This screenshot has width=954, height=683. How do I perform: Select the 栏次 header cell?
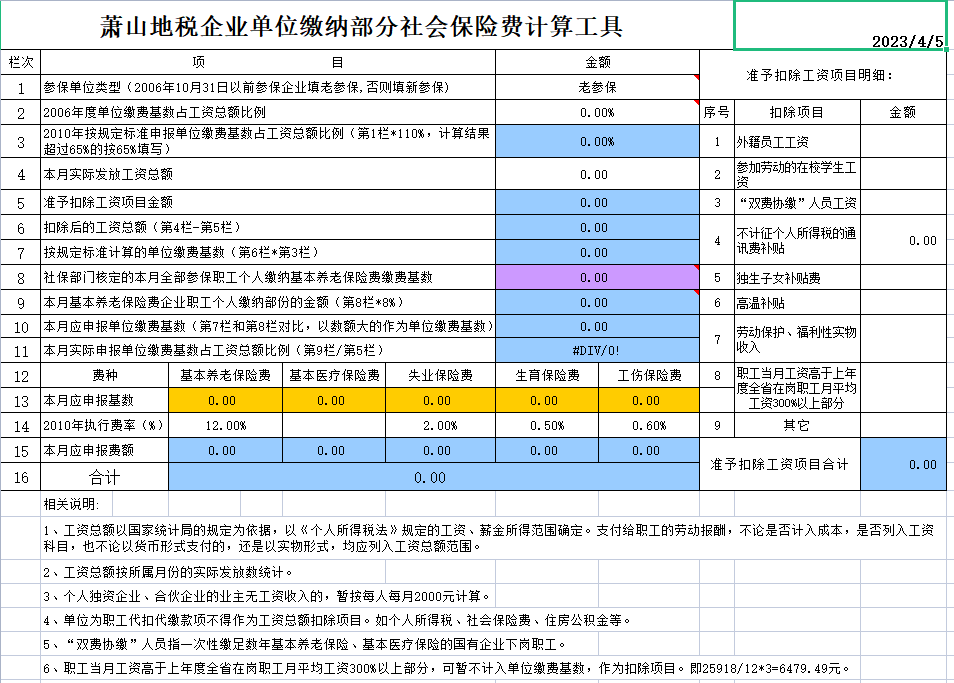pyautogui.click(x=21, y=62)
